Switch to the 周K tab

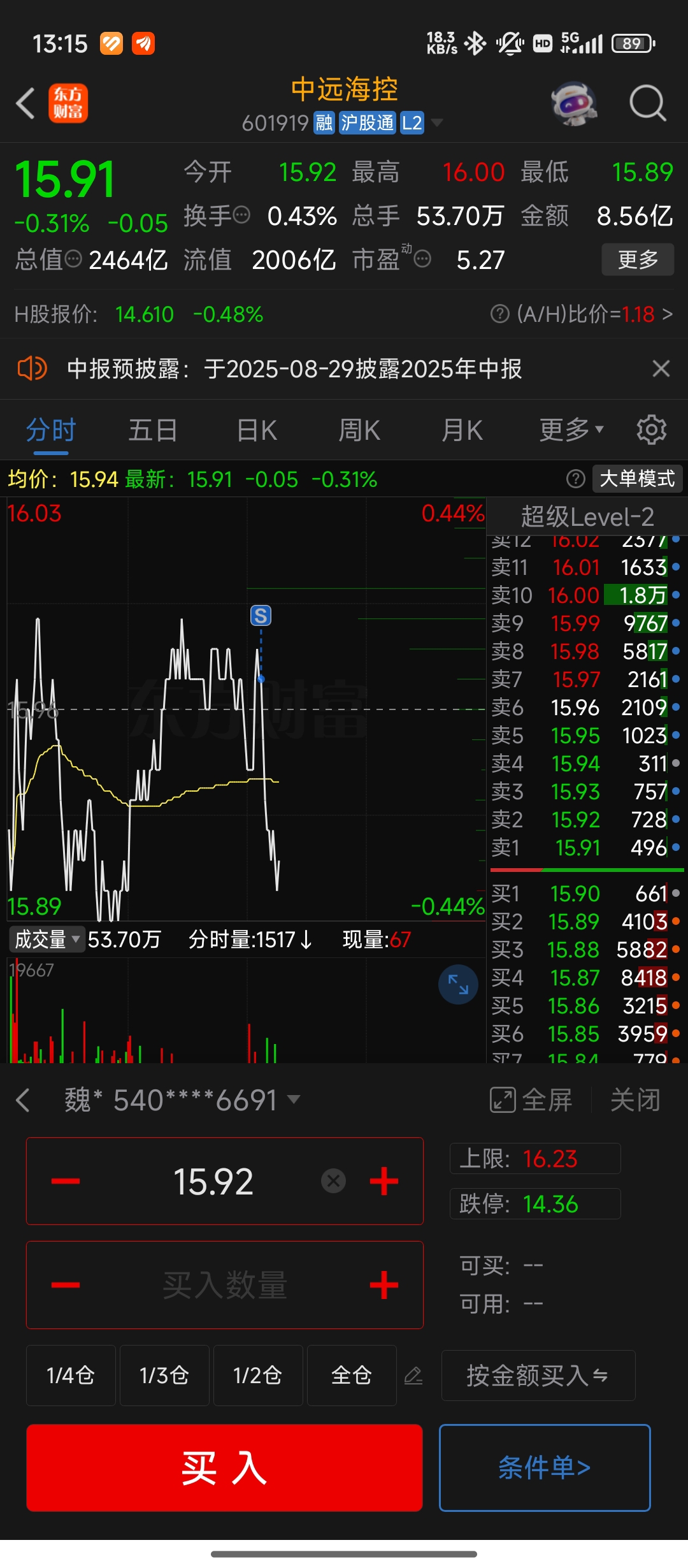point(359,430)
